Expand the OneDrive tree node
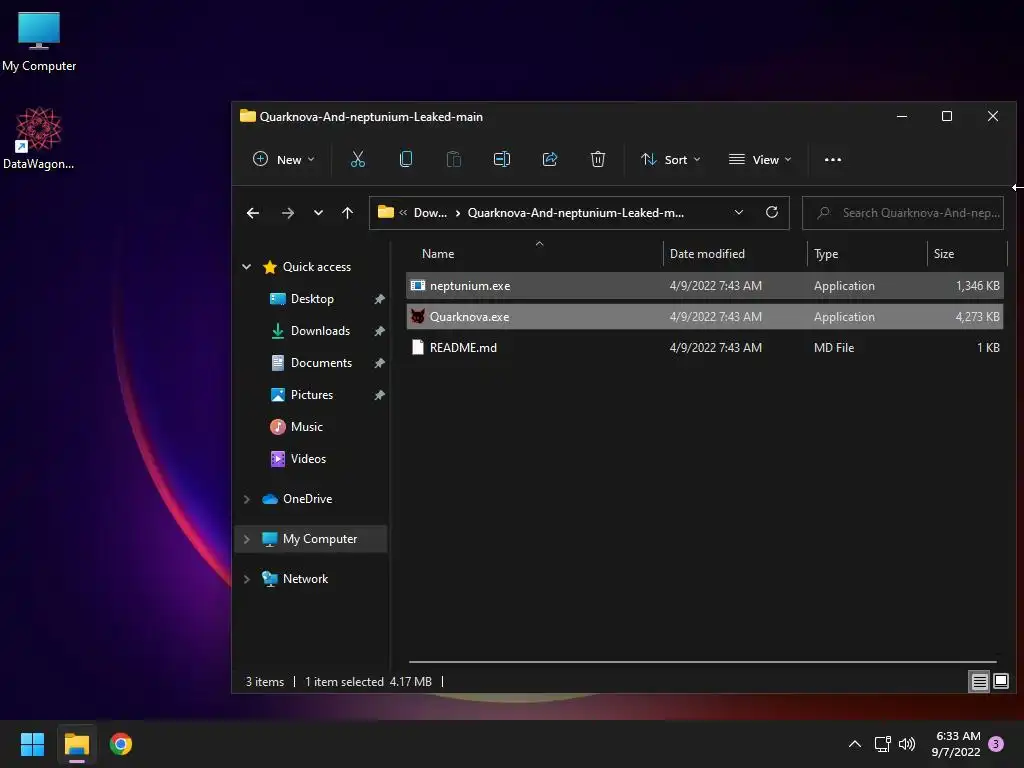The image size is (1024, 768). (x=246, y=499)
